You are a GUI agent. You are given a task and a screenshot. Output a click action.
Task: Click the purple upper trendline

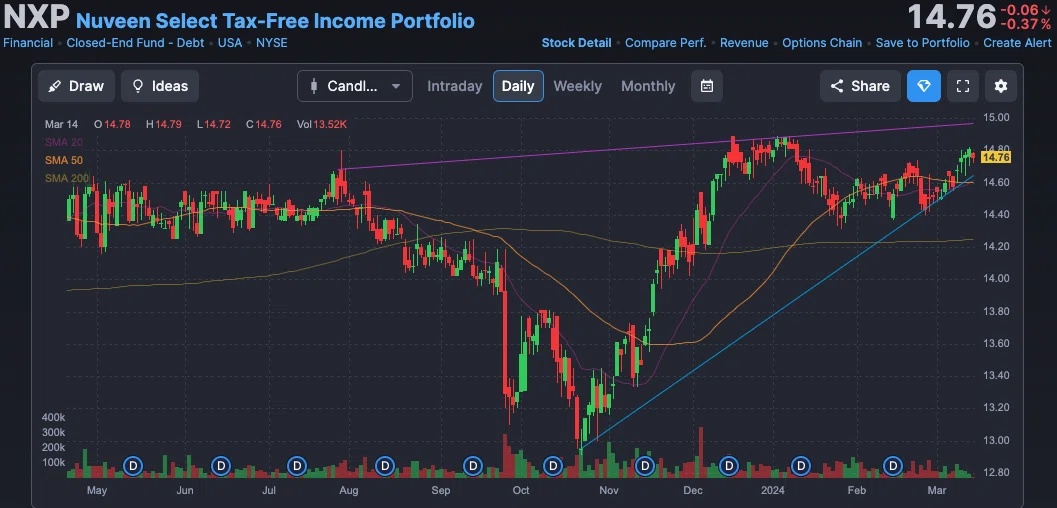tap(658, 146)
